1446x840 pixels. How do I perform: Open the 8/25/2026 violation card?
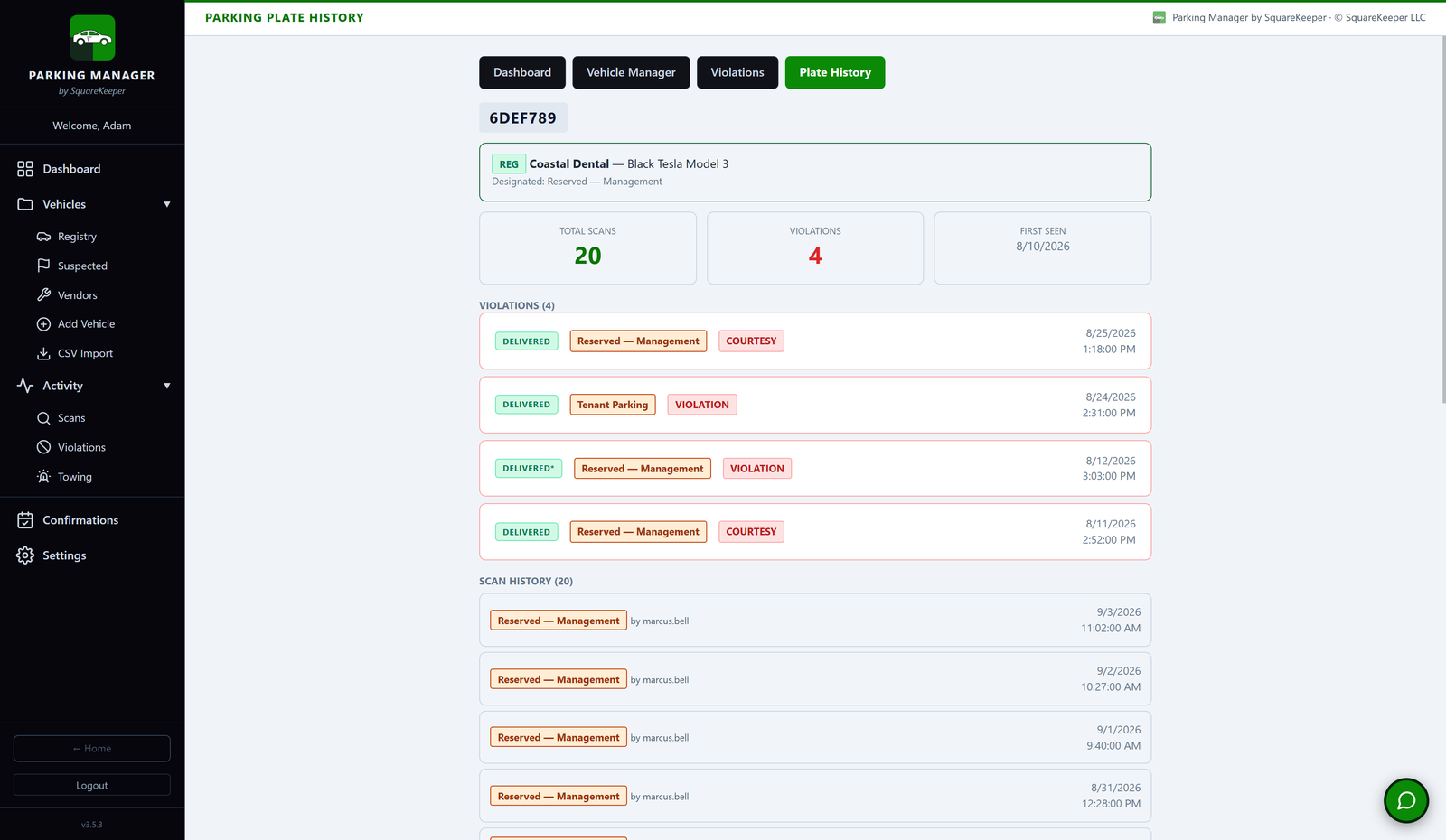point(815,341)
